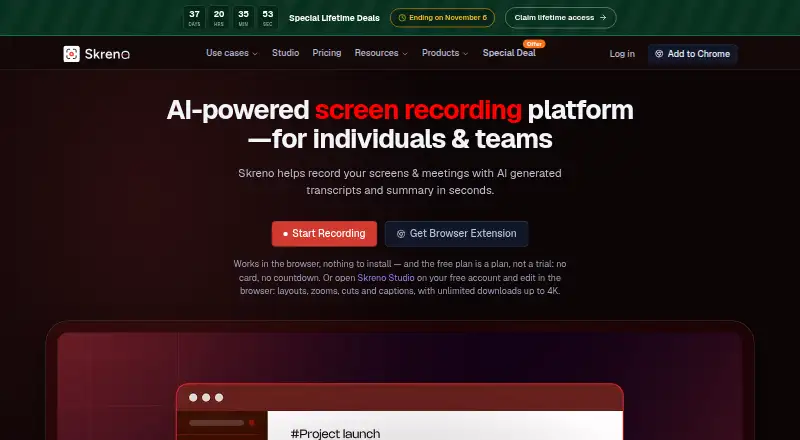Click the chevron beside Products
The image size is (800, 440).
pyautogui.click(x=465, y=54)
